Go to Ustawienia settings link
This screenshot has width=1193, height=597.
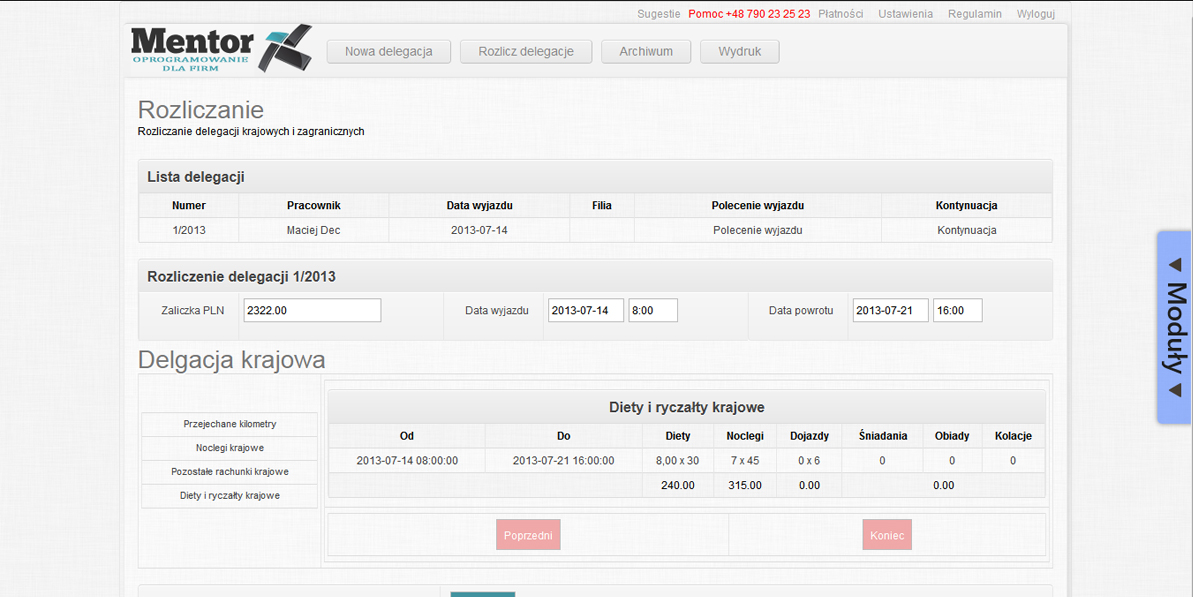[905, 14]
